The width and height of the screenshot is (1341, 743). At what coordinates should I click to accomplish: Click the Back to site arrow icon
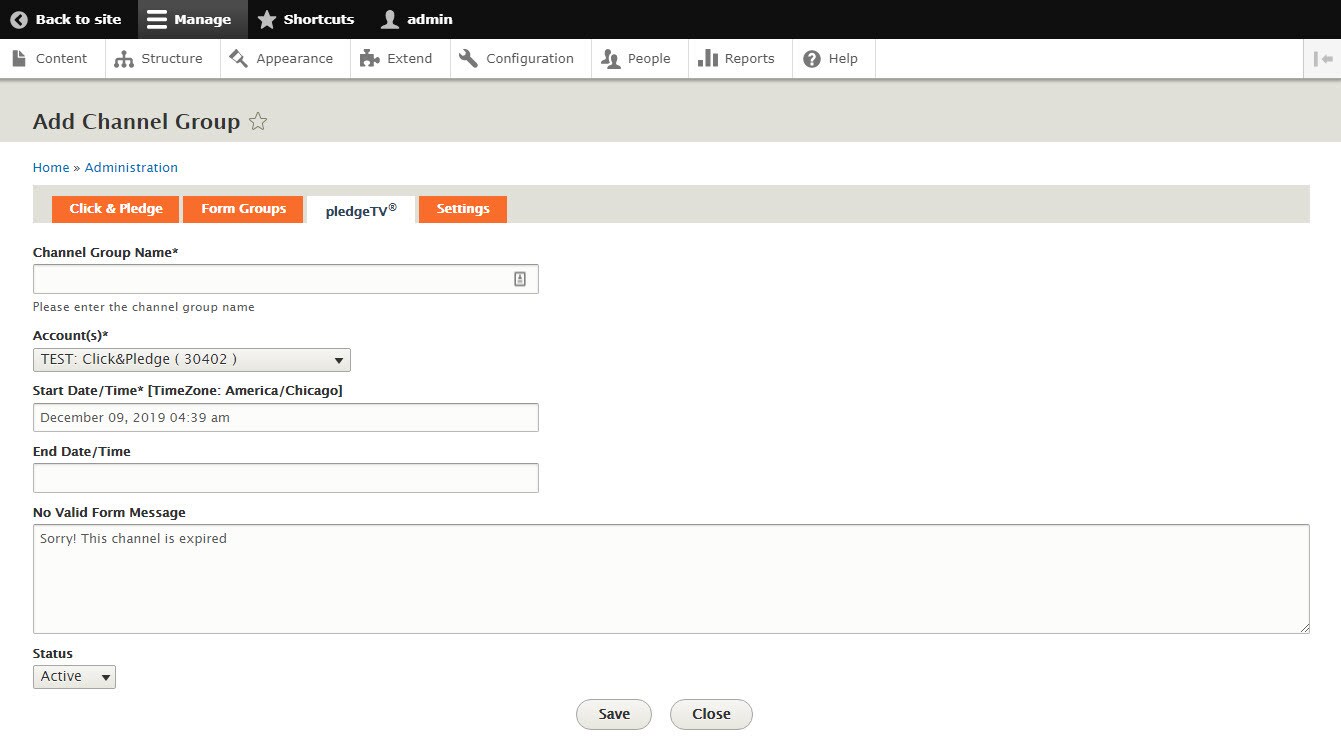coord(19,19)
